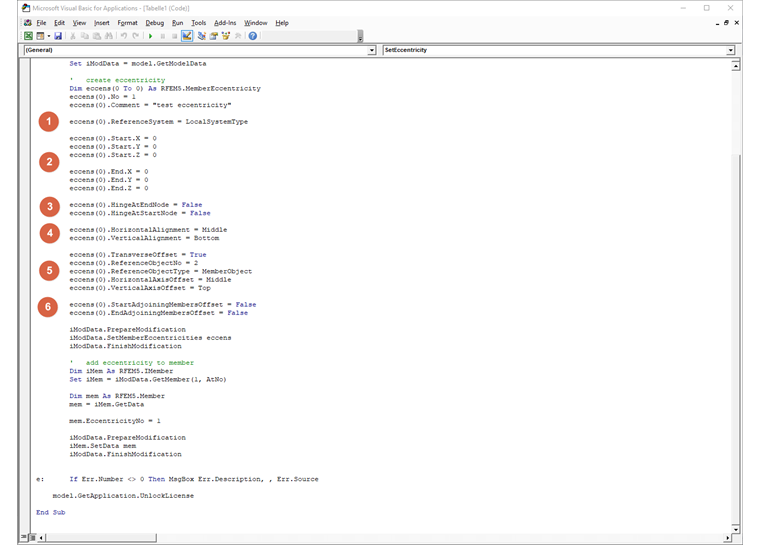This screenshot has width=760, height=545.
Task: Open the Format menu
Action: point(127,23)
